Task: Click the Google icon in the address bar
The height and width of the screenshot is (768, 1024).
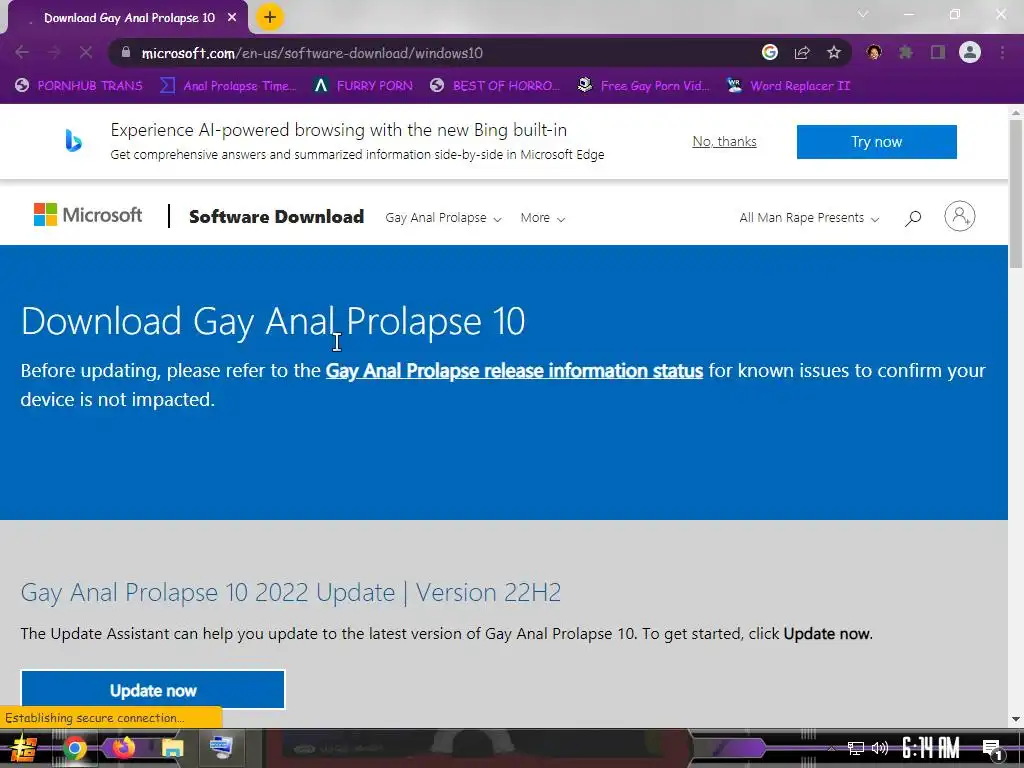Action: (770, 53)
